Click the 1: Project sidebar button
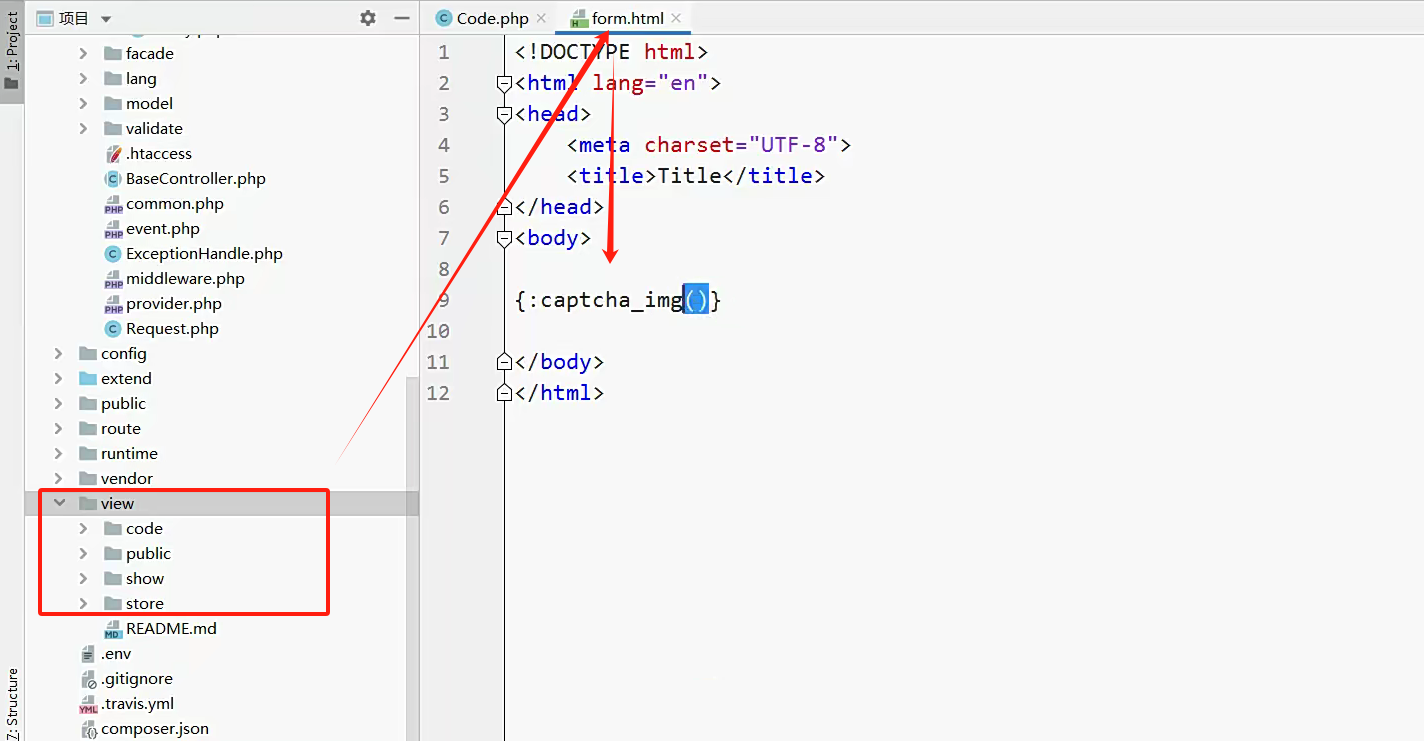 click(12, 40)
